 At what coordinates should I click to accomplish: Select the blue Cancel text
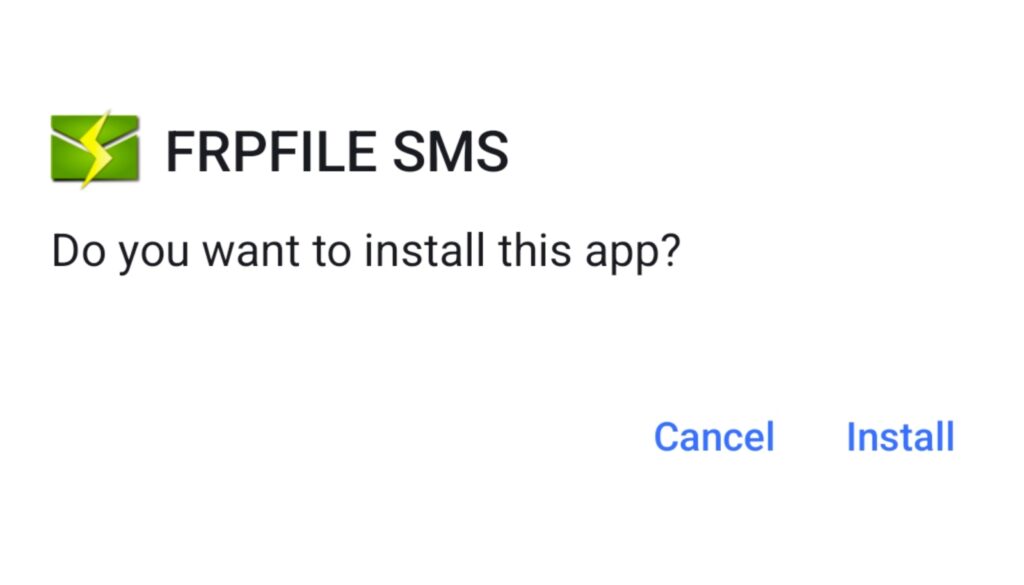pyautogui.click(x=714, y=437)
